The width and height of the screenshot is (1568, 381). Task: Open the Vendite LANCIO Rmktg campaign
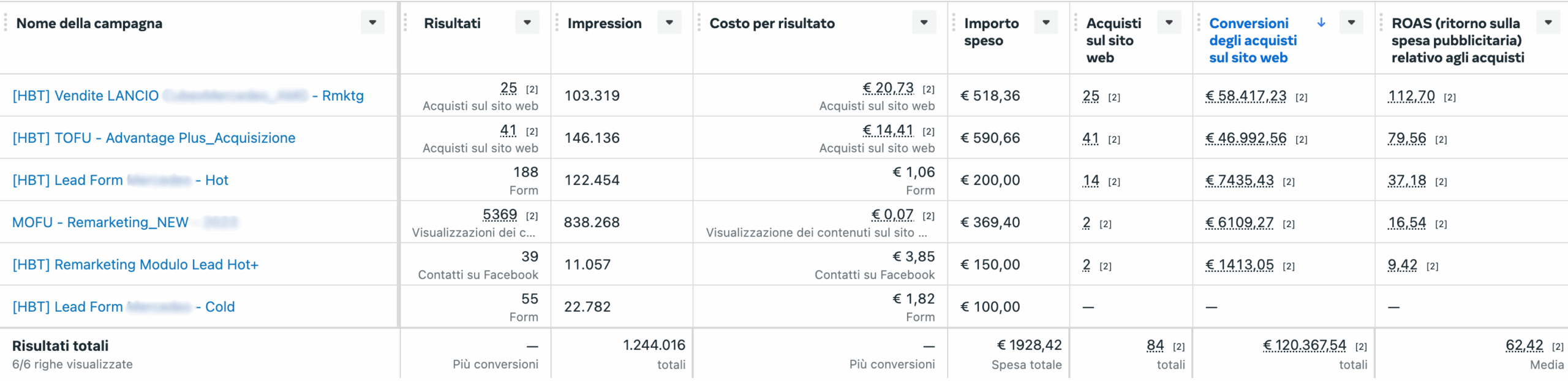pyautogui.click(x=188, y=96)
